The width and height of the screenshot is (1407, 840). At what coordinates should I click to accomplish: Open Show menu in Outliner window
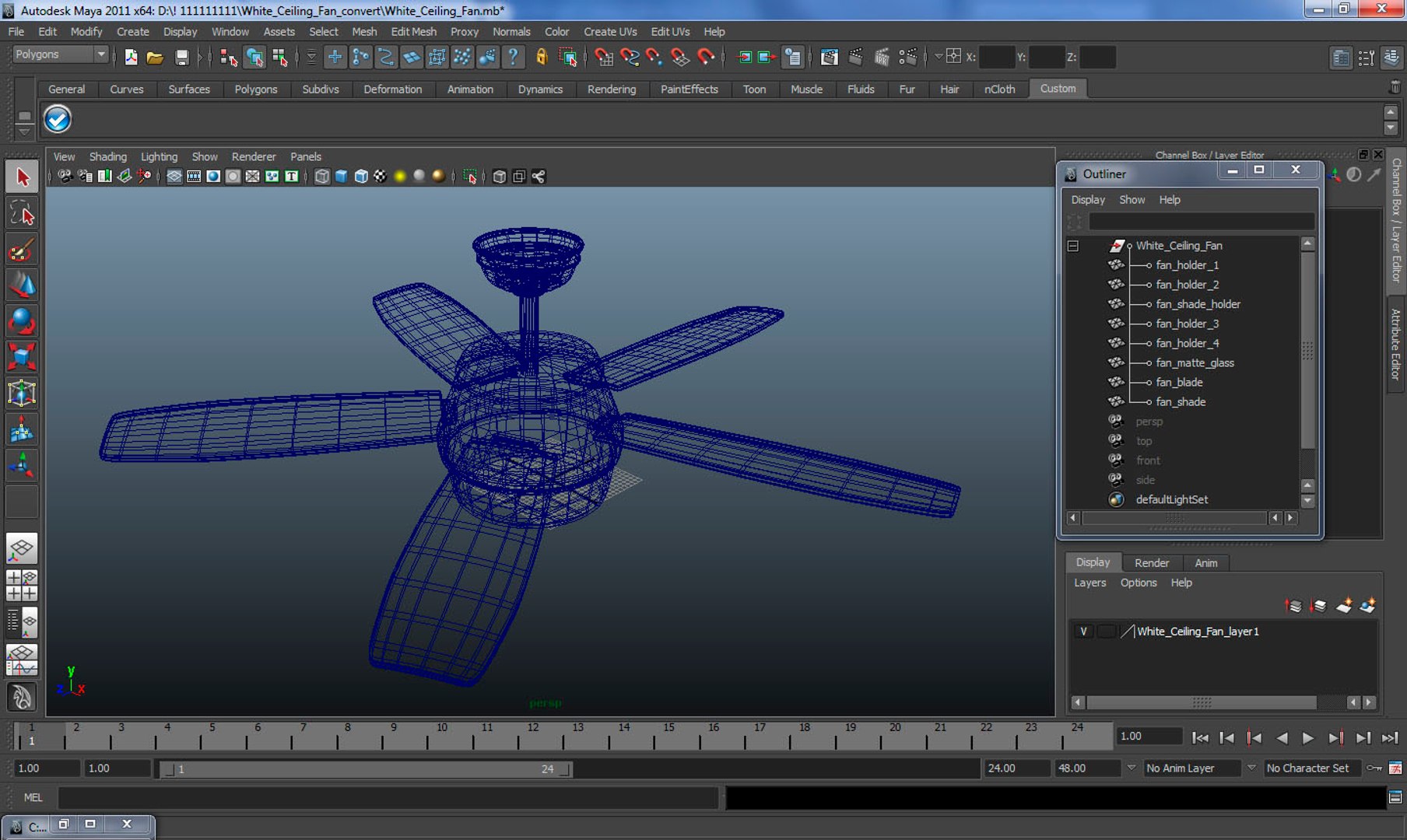(x=1132, y=200)
